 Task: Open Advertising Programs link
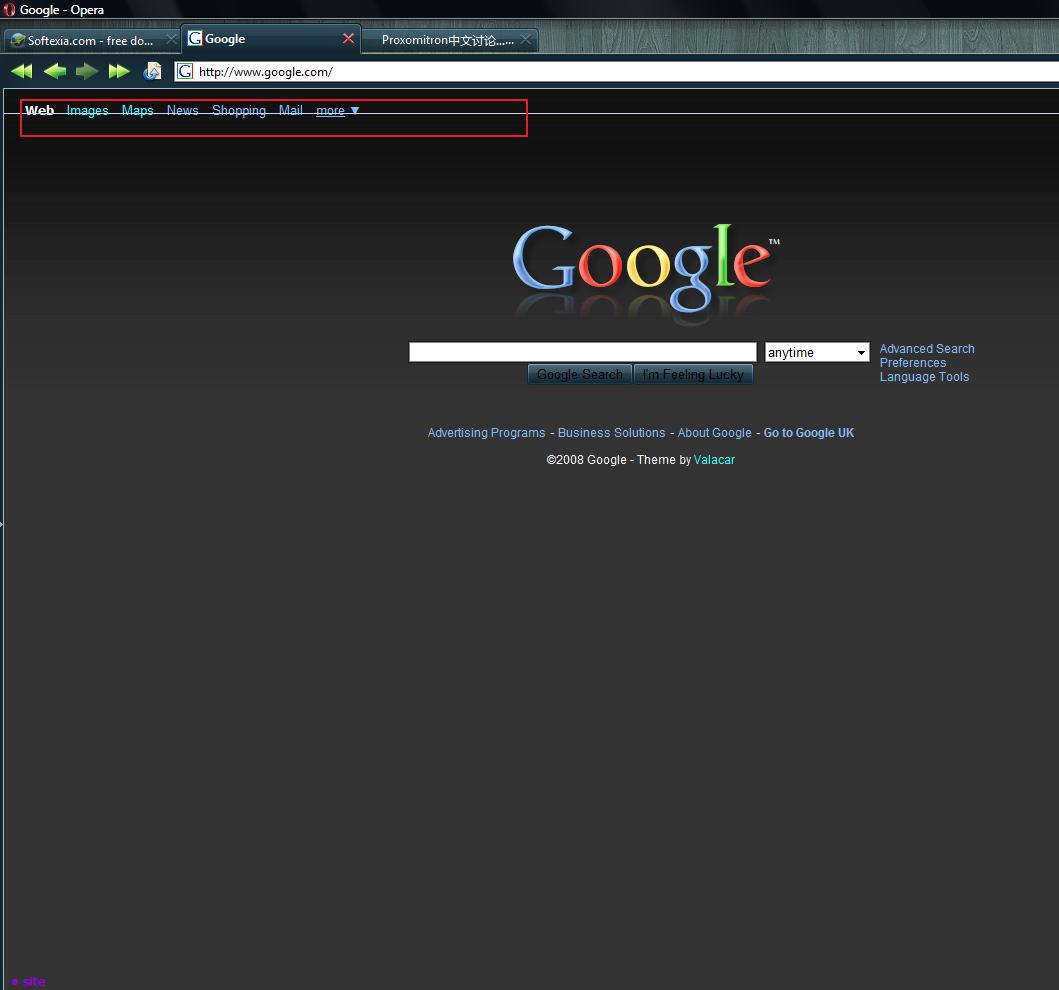coord(486,432)
